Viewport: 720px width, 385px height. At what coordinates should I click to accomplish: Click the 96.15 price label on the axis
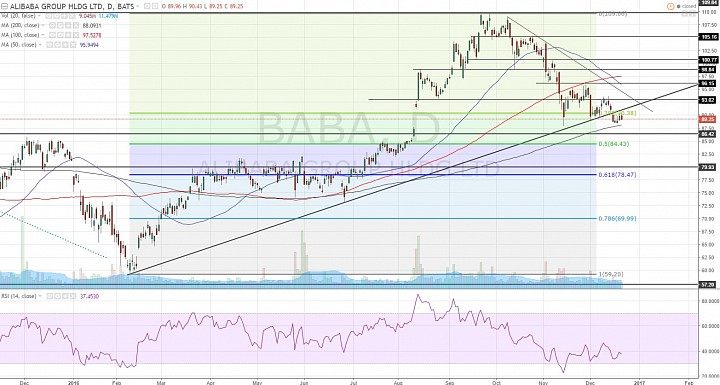(x=708, y=84)
